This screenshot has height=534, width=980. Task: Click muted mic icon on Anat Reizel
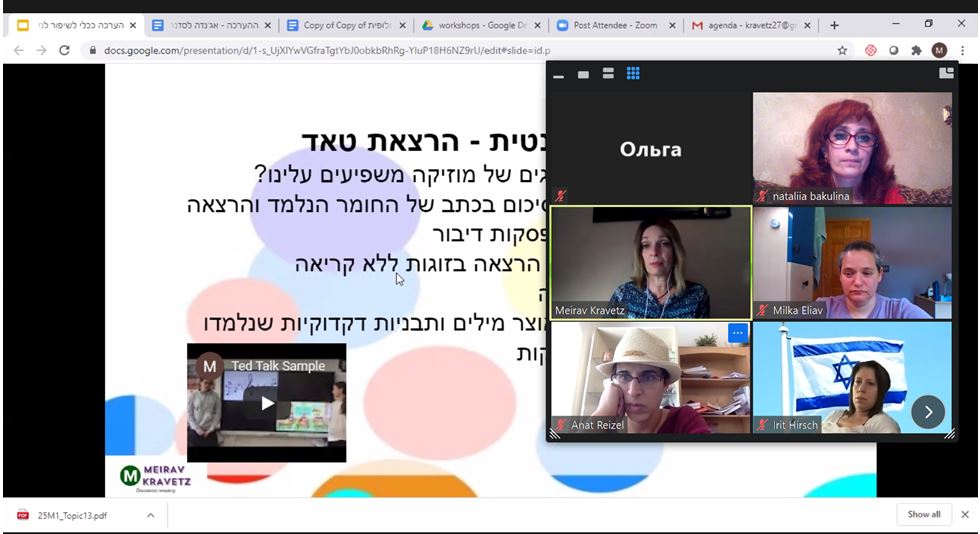coord(560,425)
